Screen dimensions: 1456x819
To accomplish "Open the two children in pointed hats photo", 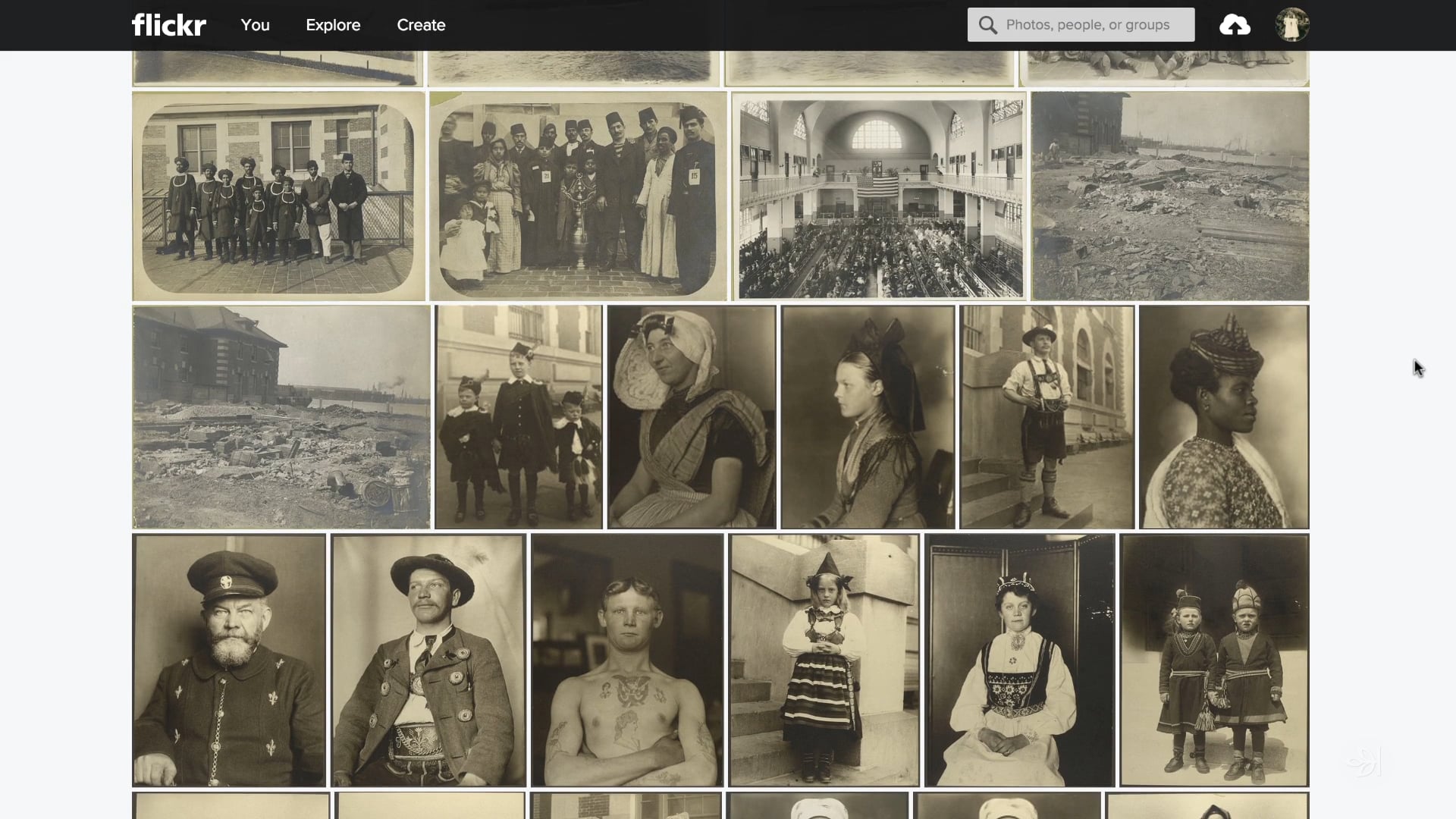I will coord(1214,660).
